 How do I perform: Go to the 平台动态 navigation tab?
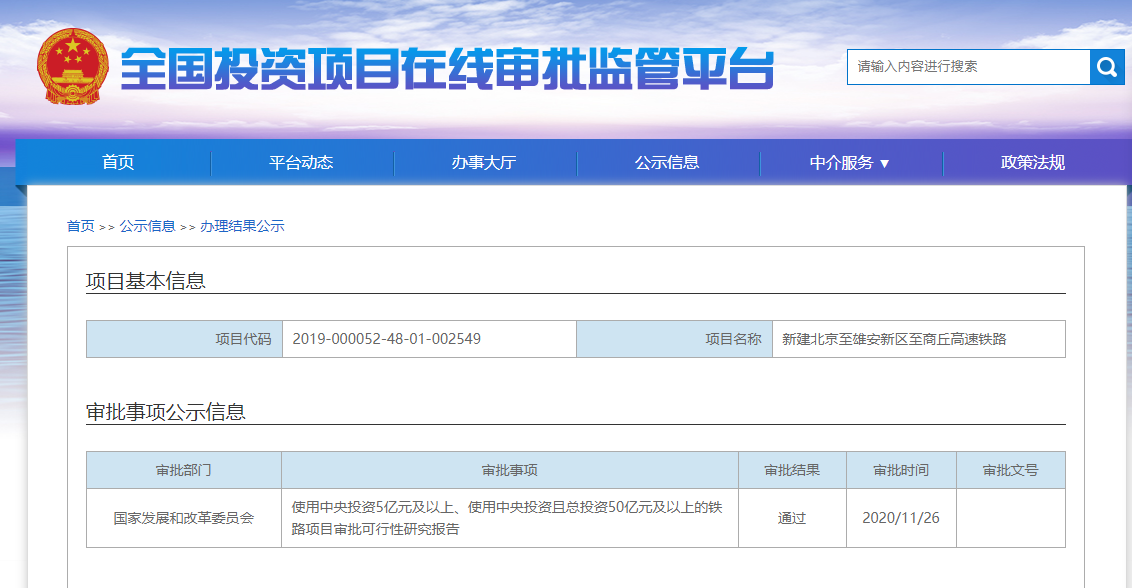301,163
